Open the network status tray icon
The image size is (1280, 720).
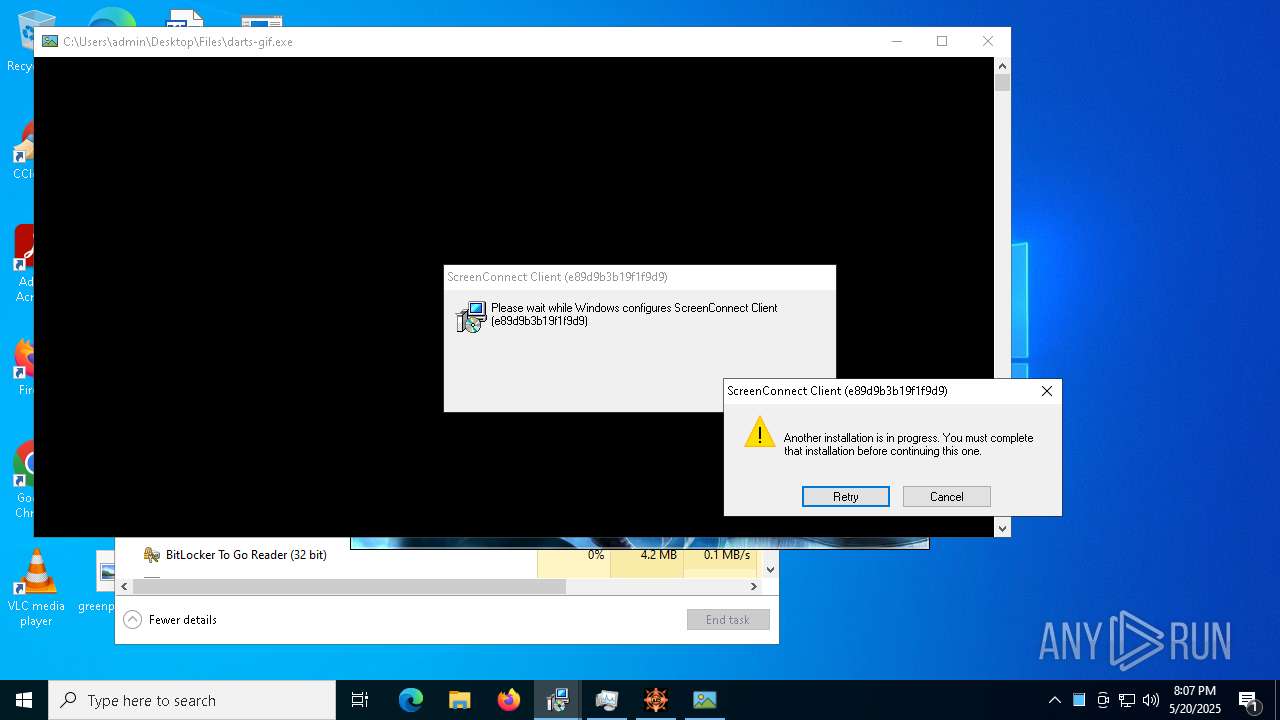tap(1127, 700)
